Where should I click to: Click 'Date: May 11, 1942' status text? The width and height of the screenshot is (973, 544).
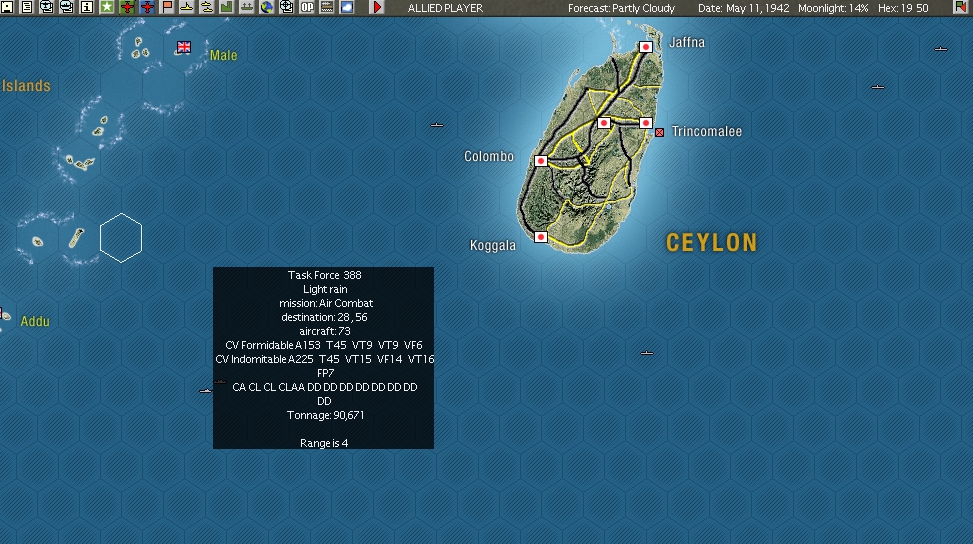743,8
